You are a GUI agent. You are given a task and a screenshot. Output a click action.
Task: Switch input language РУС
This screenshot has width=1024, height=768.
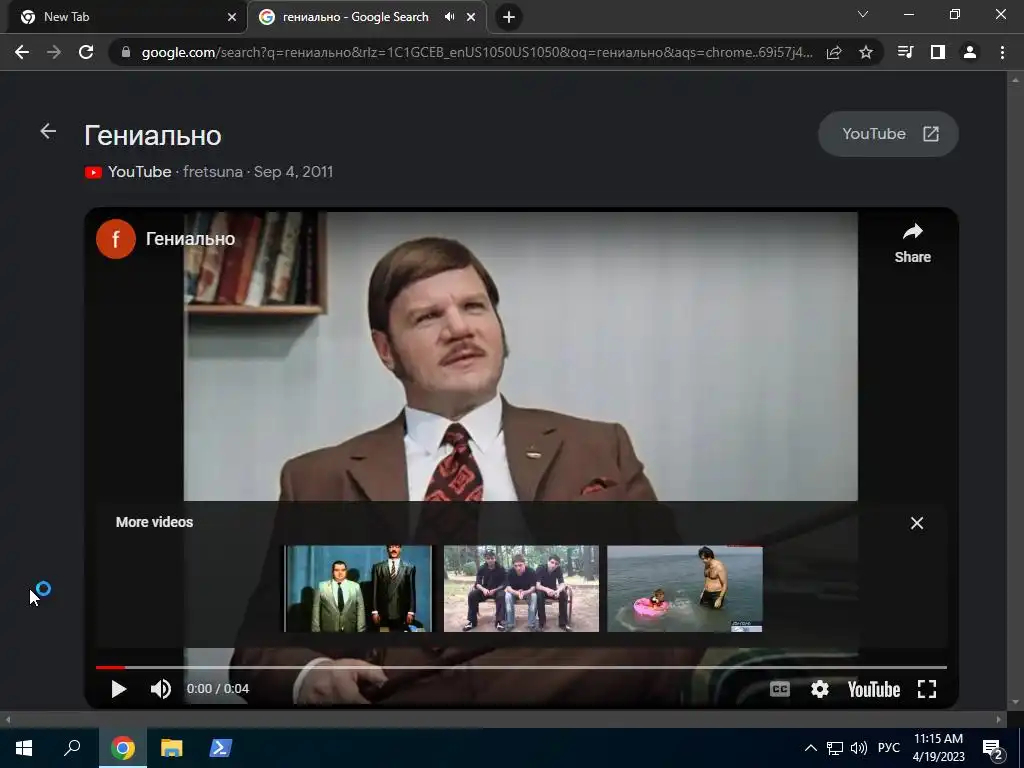pyautogui.click(x=888, y=748)
